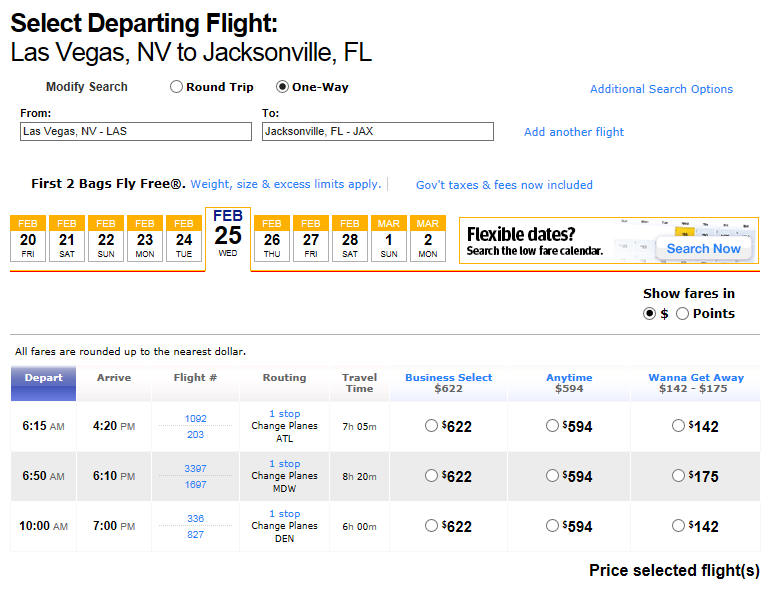Choose $594 Anytime fare for 10:00 AM flight
Viewport: 771px width, 599px height.
coord(552,526)
